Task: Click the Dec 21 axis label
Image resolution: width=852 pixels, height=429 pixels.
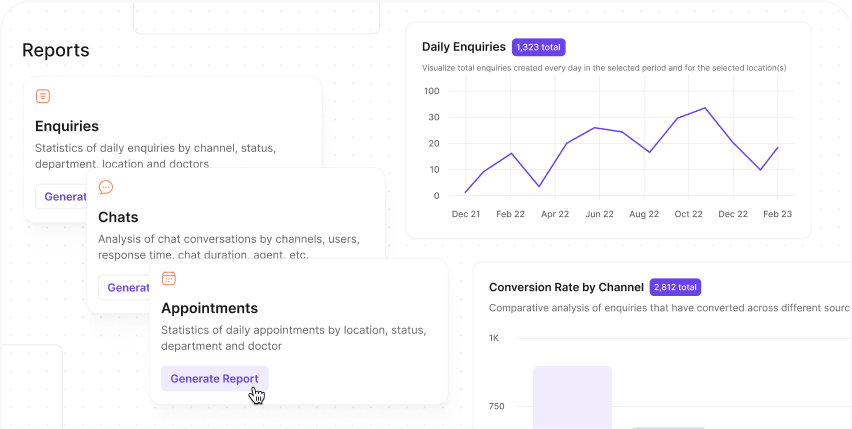Action: (x=466, y=214)
